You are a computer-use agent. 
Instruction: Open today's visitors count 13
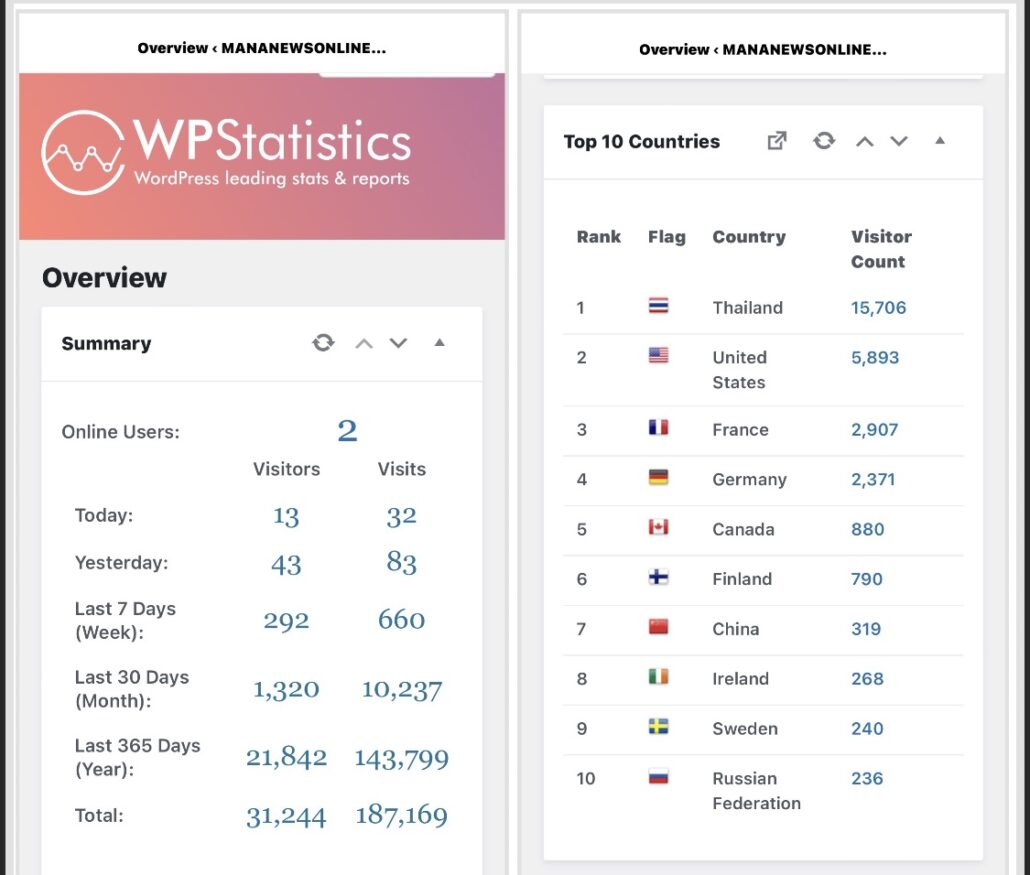point(286,516)
